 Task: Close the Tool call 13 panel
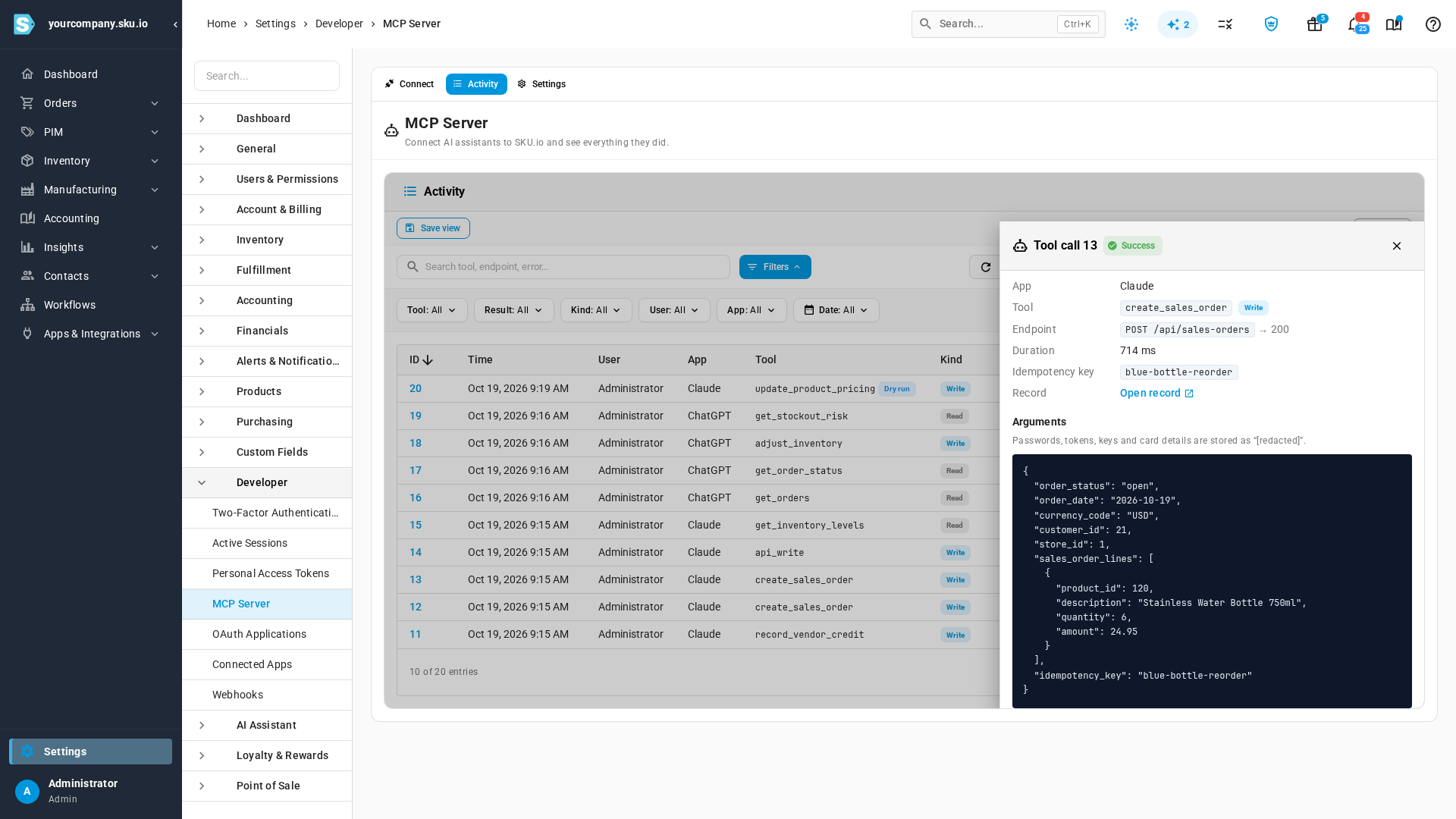(x=1396, y=246)
